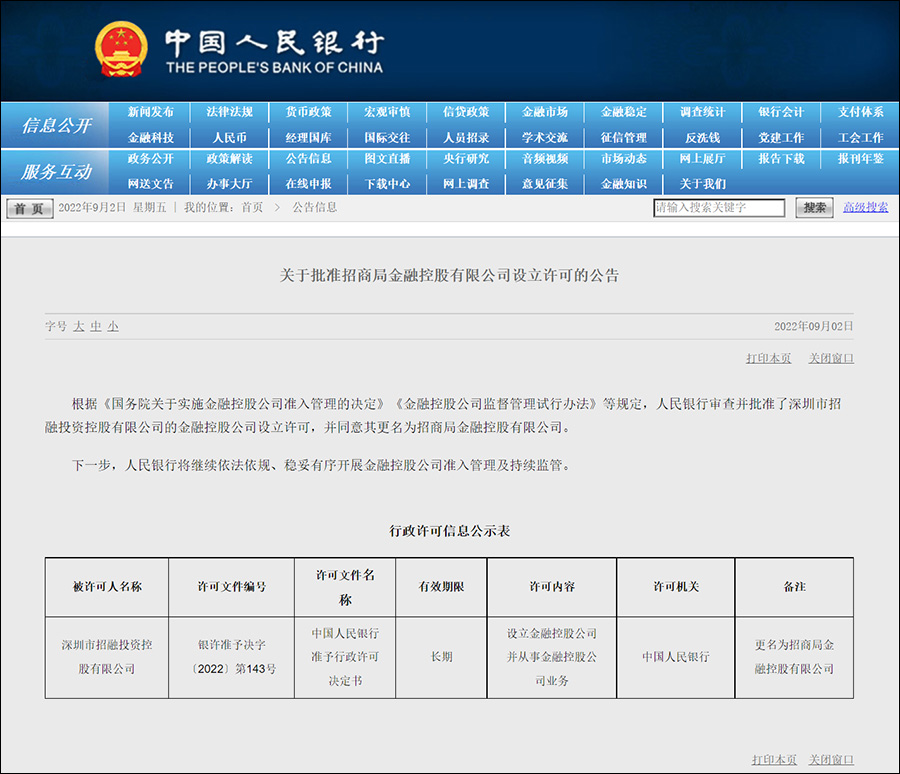Open 央行研究 menu item
Viewport: 900px width, 774px height.
[466, 158]
